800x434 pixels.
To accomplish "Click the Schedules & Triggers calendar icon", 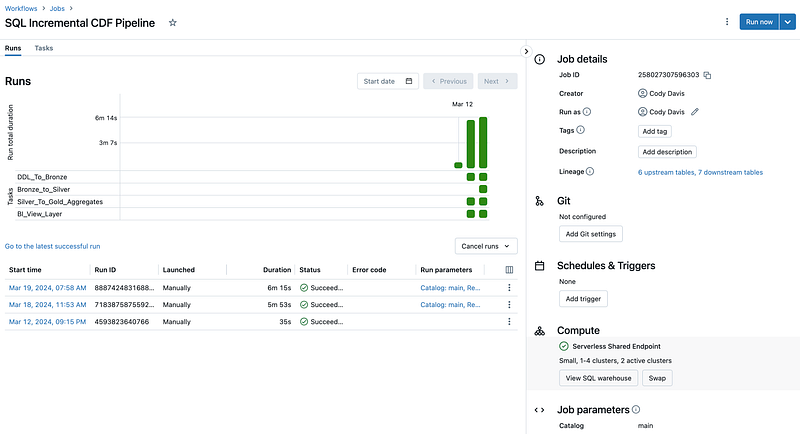I will click(x=539, y=266).
